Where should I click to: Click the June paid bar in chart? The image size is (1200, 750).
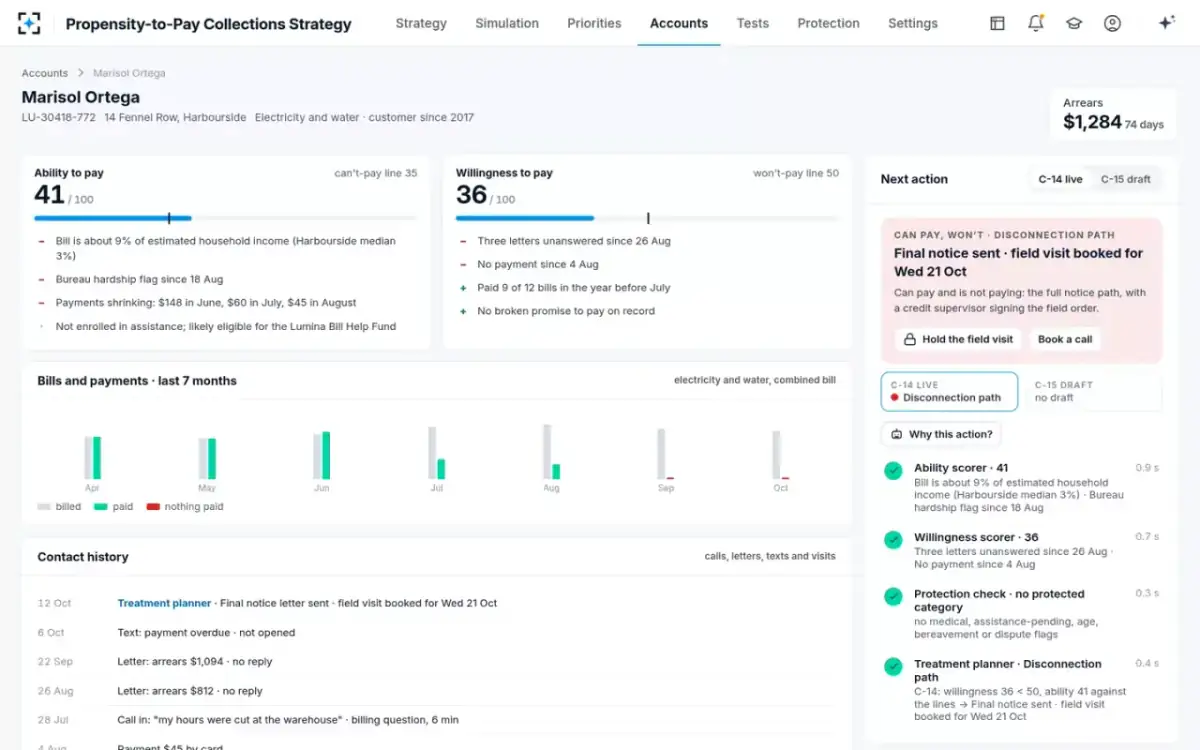point(326,456)
